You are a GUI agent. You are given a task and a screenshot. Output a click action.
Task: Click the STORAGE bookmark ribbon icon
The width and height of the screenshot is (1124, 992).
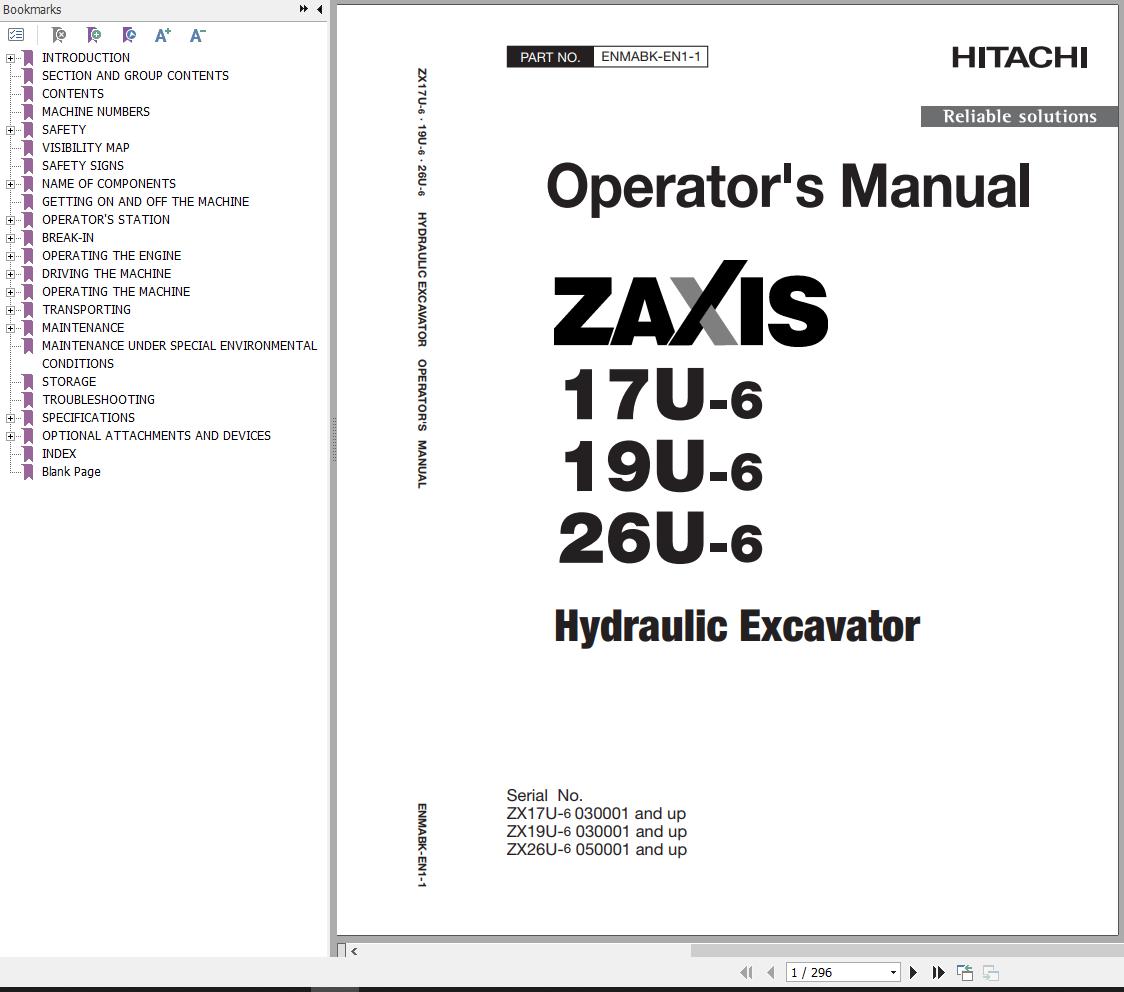click(x=28, y=382)
